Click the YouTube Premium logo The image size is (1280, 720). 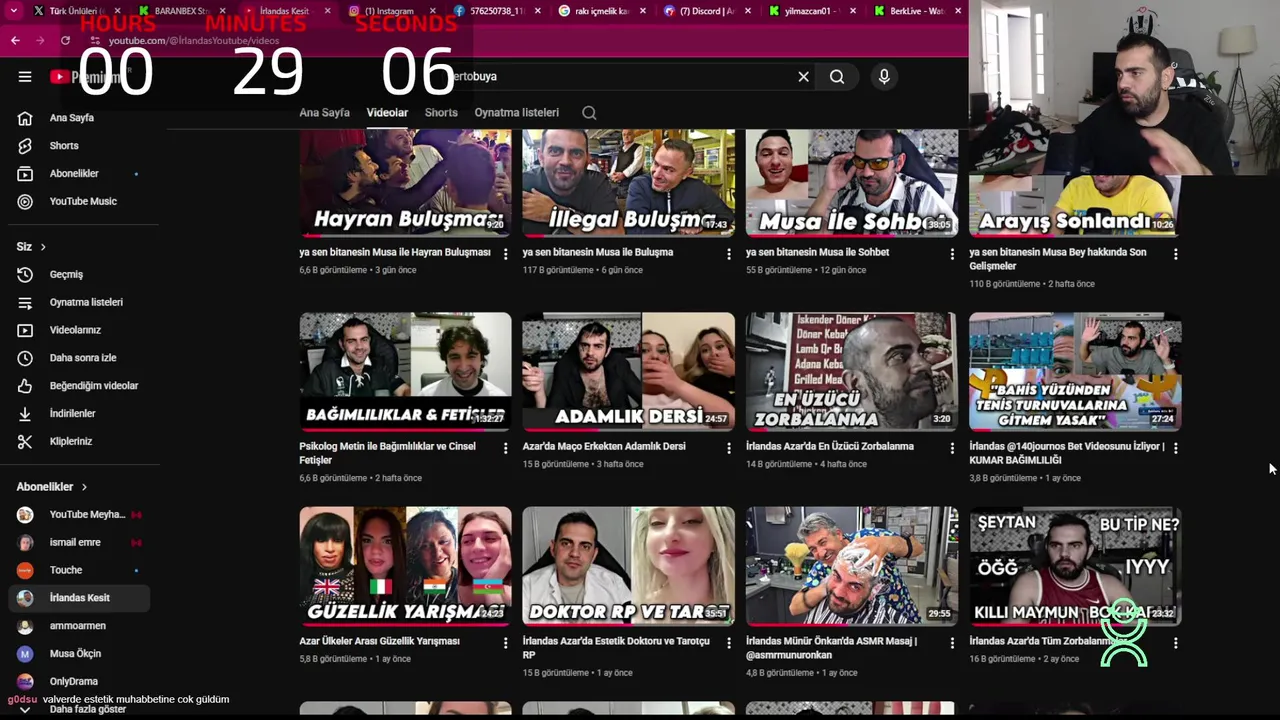click(x=85, y=77)
